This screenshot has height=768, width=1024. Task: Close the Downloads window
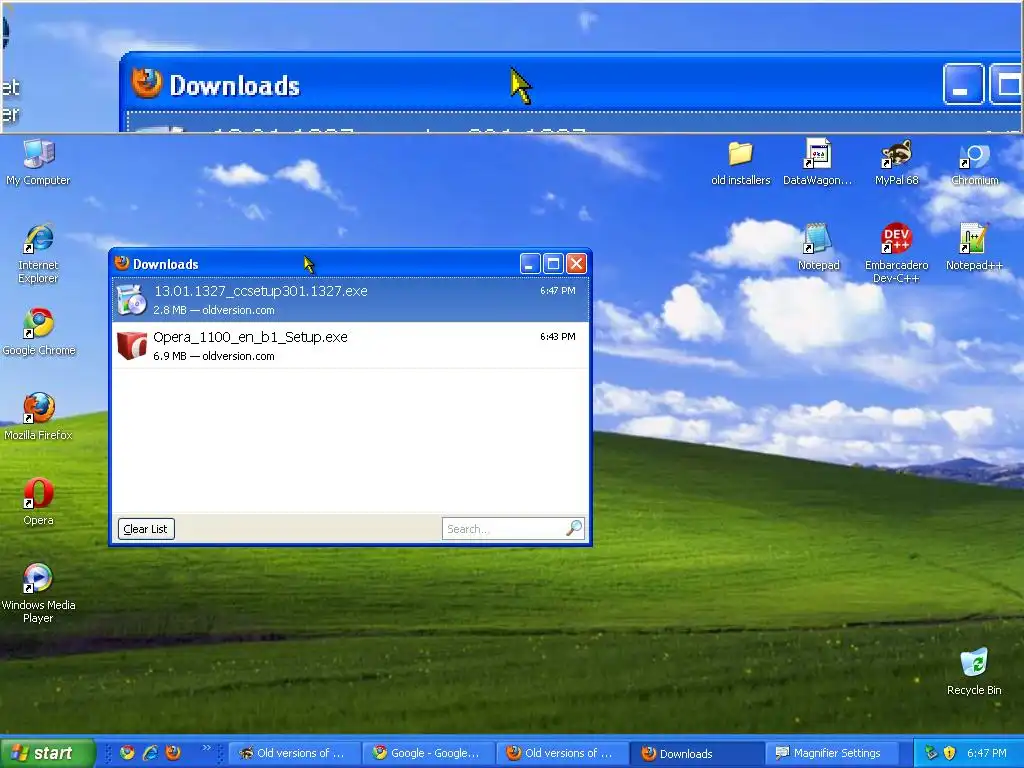pyautogui.click(x=576, y=264)
